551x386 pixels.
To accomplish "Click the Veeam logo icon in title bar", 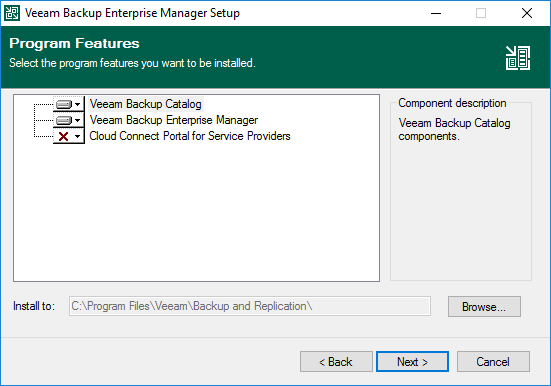I will pos(12,13).
